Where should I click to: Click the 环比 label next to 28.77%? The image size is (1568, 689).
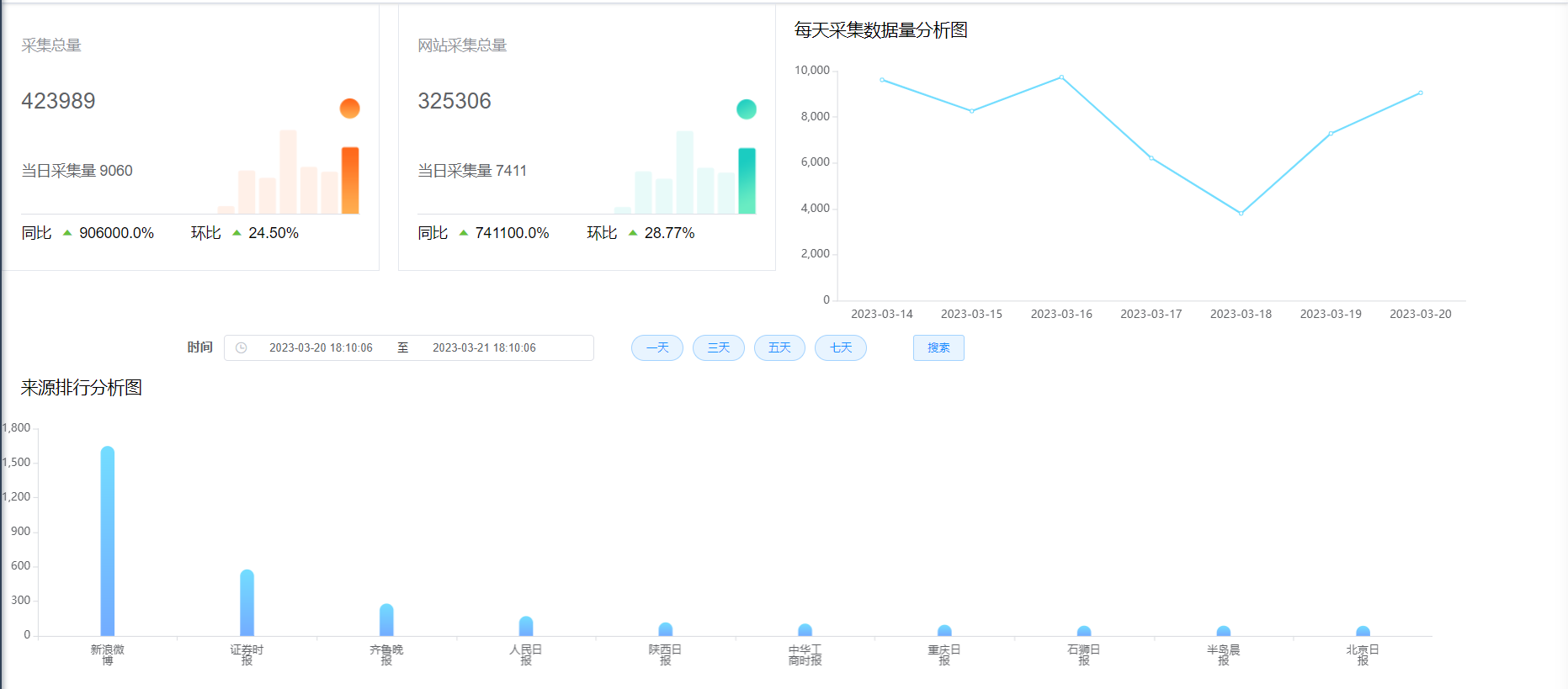[x=602, y=233]
